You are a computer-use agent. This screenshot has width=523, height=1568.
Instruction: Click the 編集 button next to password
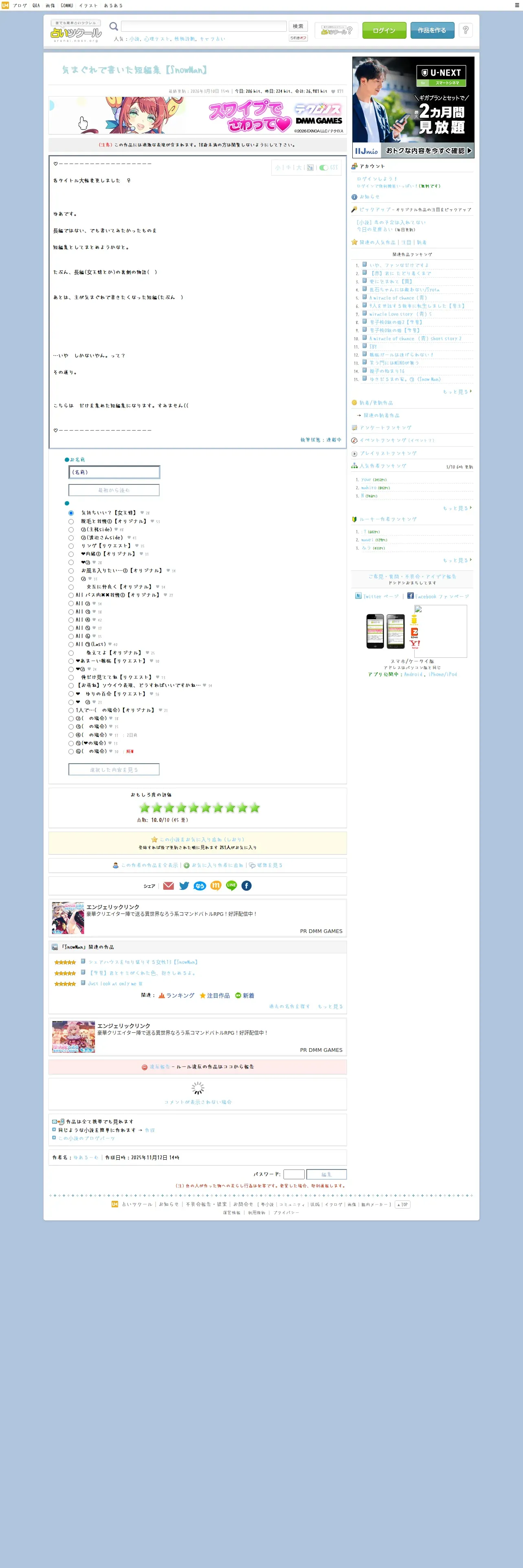326,1174
